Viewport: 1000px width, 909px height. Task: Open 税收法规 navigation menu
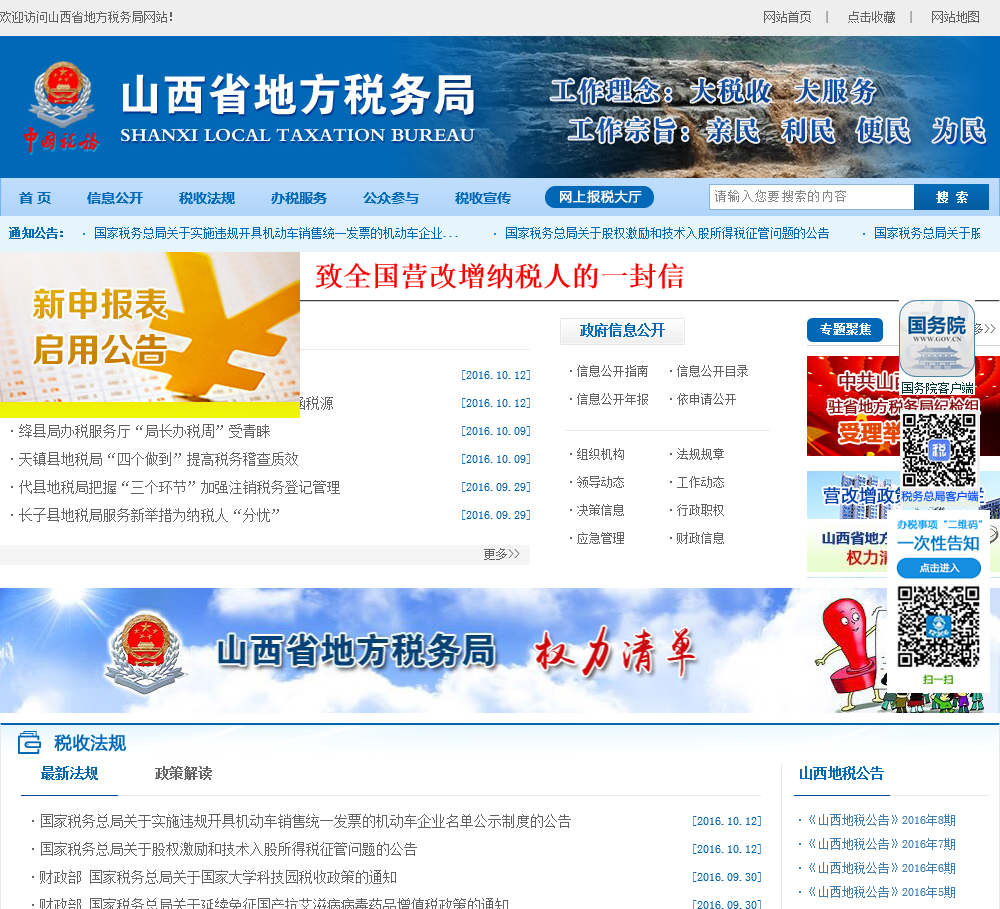[207, 198]
